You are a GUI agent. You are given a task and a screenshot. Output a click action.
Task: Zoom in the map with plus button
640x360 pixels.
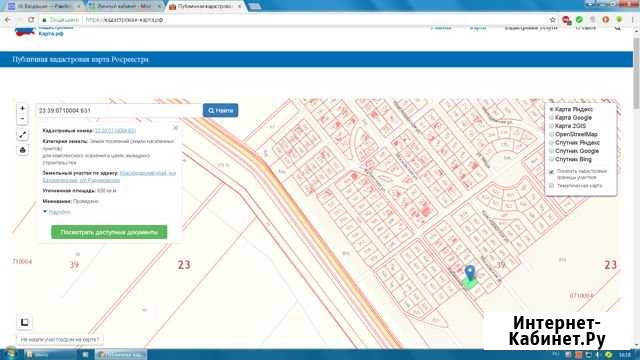[x=22, y=108]
